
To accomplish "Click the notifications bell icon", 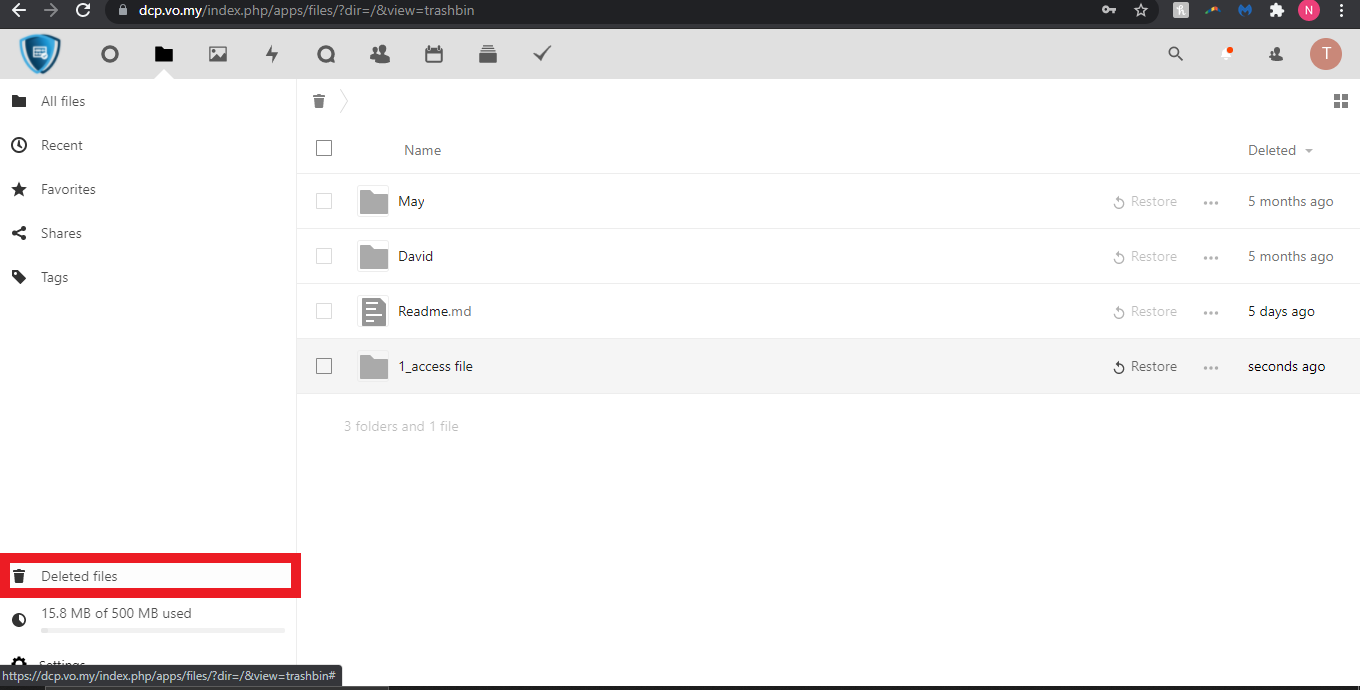I will (x=1226, y=54).
